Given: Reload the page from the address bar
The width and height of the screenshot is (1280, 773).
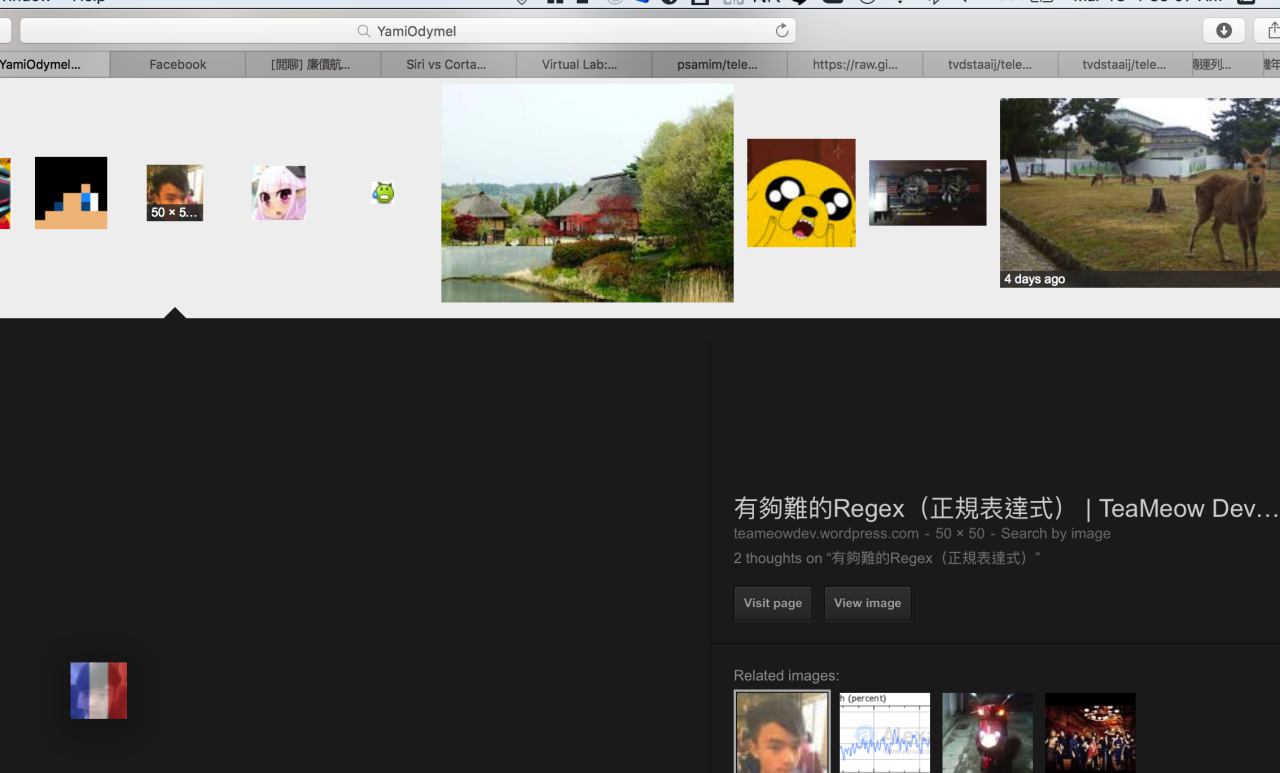Looking at the screenshot, I should (x=782, y=31).
